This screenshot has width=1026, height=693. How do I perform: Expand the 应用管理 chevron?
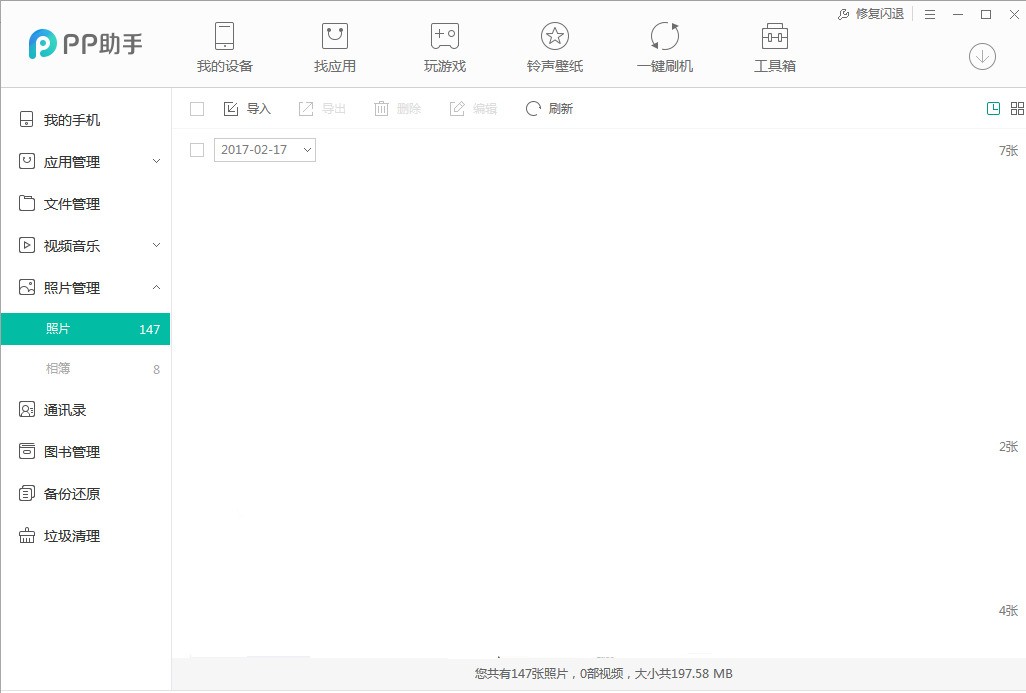pyautogui.click(x=156, y=161)
